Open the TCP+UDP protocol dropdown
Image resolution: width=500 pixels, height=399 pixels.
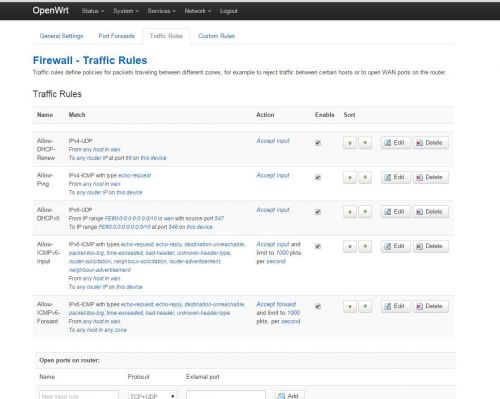(x=153, y=396)
